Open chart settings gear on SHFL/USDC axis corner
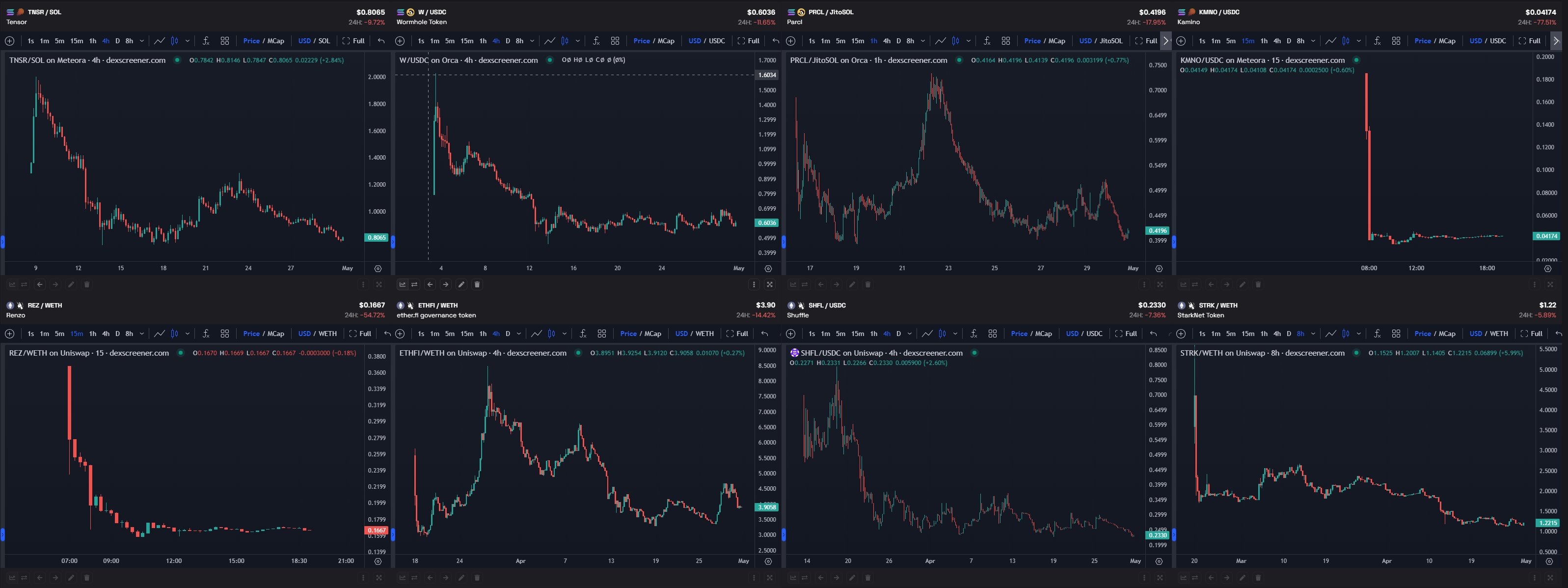 click(1159, 562)
